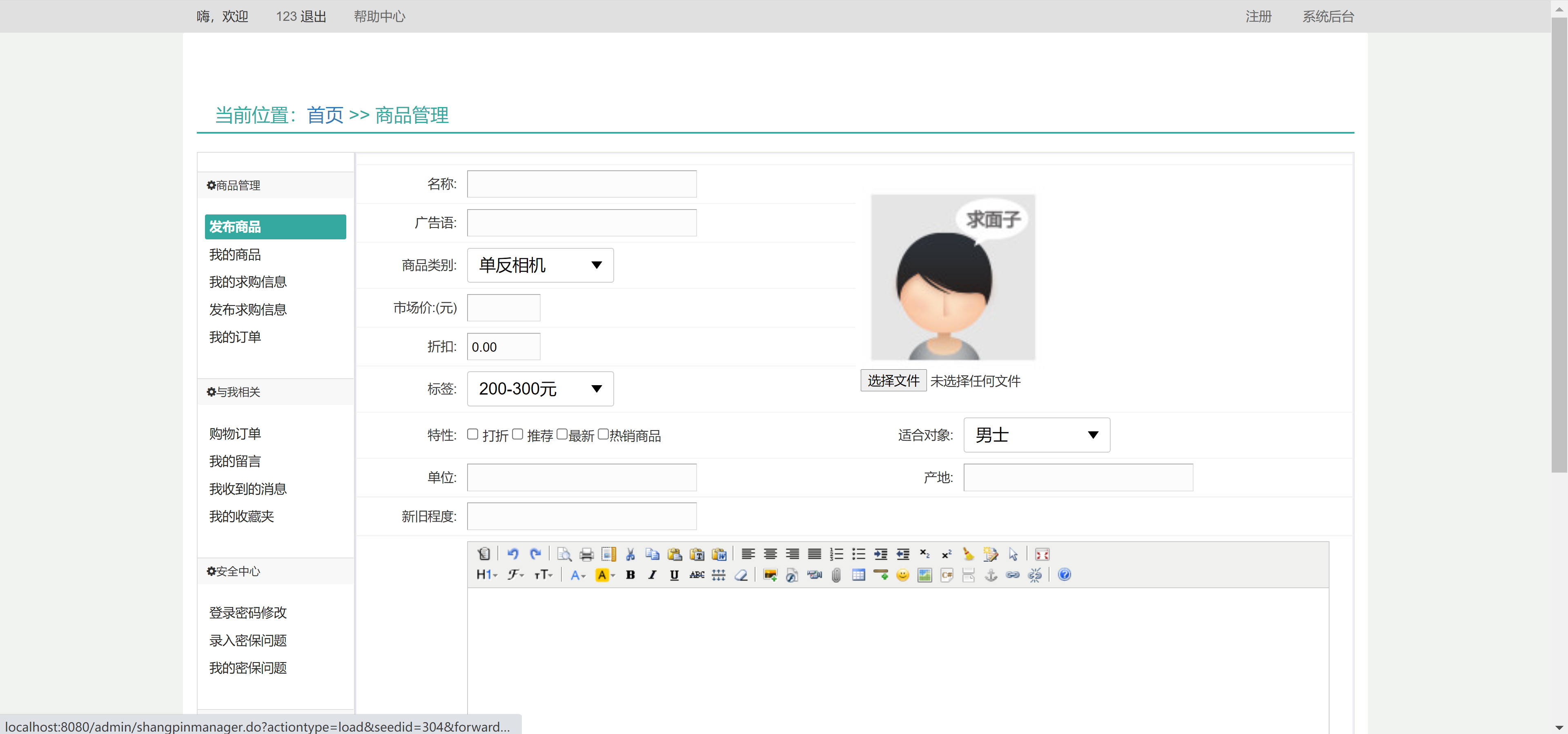Enable the 打折 checkbox
This screenshot has width=1568, height=734.
click(x=473, y=434)
